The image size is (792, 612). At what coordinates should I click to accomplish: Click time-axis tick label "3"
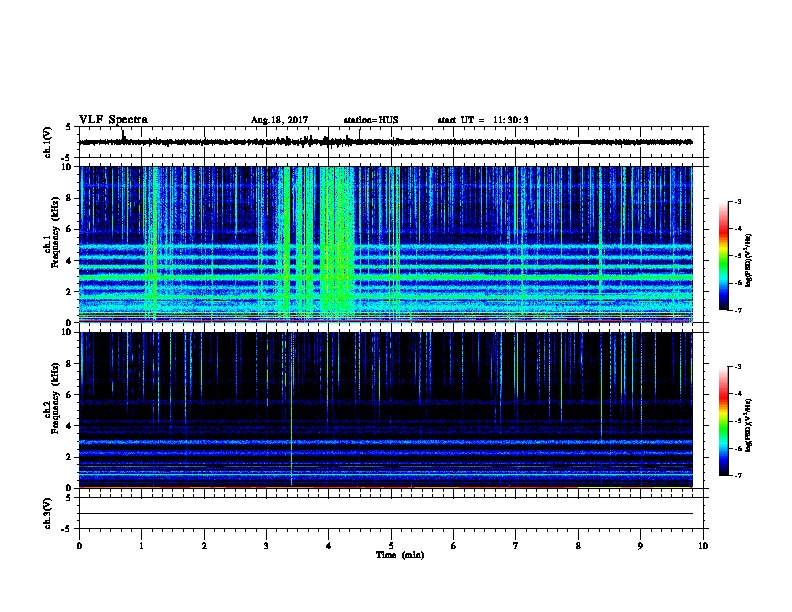tap(266, 546)
